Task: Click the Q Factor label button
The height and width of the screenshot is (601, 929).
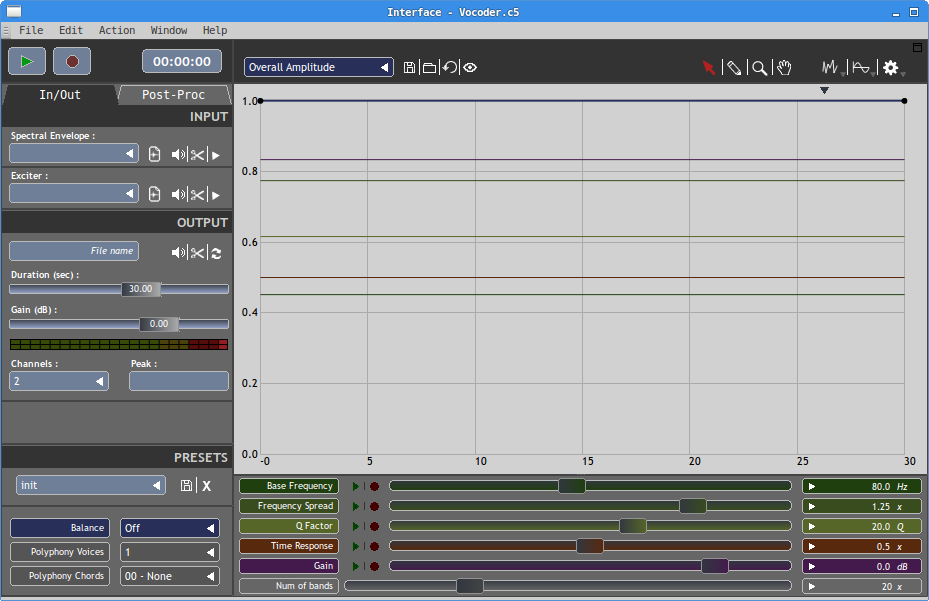Action: [x=289, y=526]
